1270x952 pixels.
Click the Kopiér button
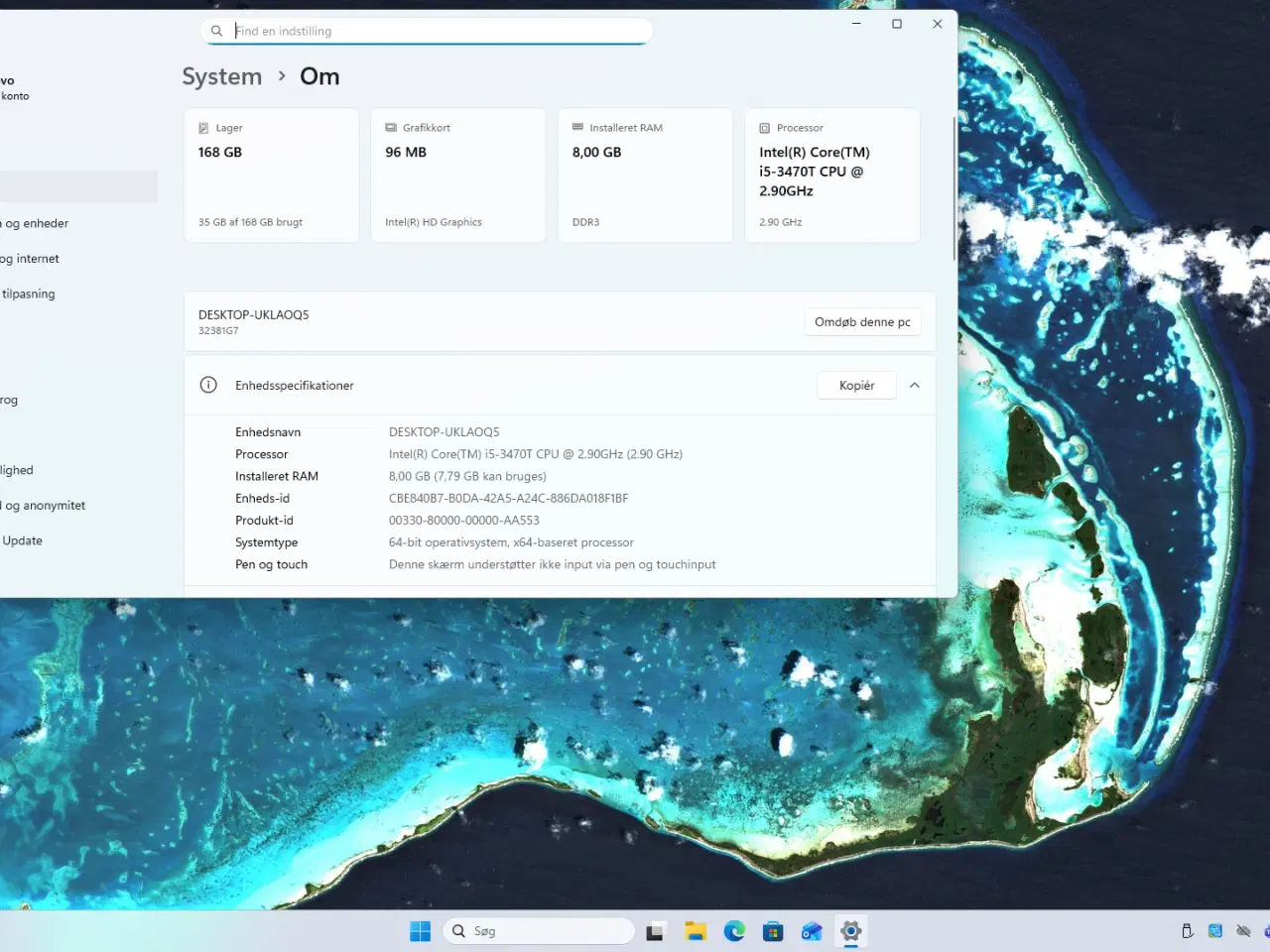pos(856,385)
